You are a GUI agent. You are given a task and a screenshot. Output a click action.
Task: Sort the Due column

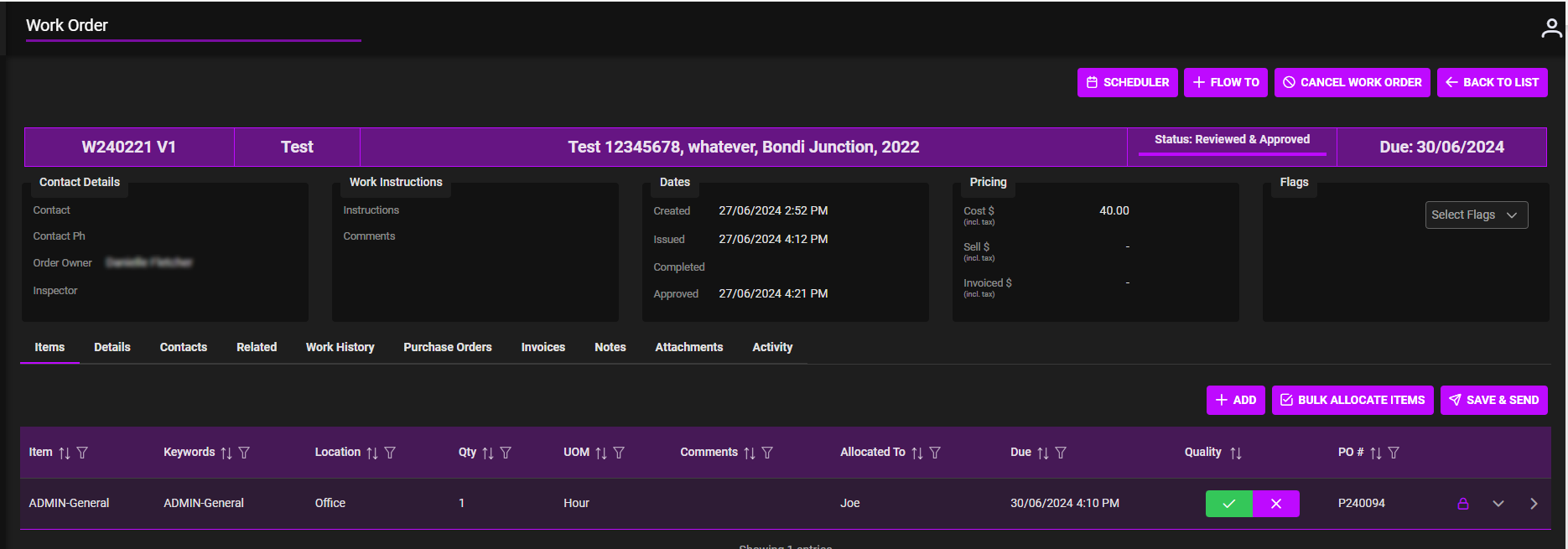1043,453
